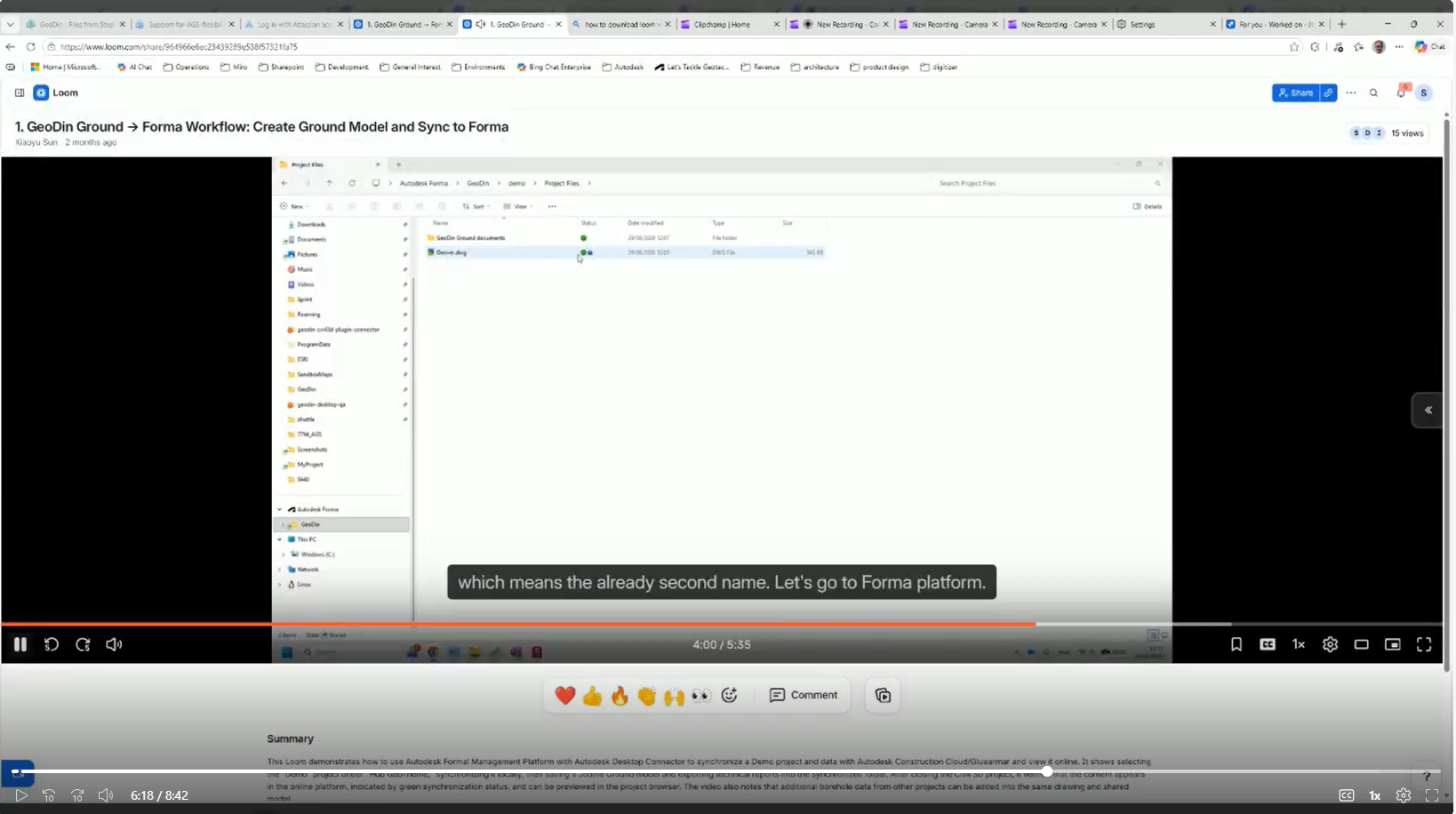Screen dimensions: 1456x814
Task: Pause the Loom video playback
Action: pyautogui.click(x=20, y=644)
